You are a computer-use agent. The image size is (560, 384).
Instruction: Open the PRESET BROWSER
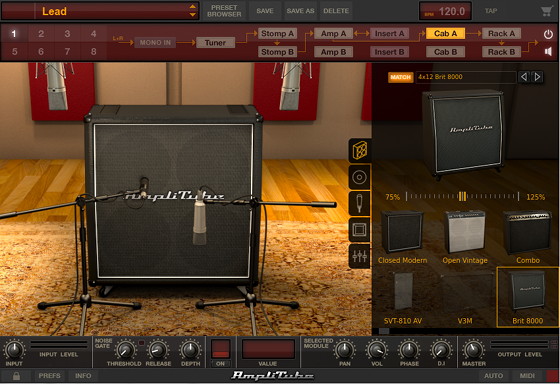click(x=224, y=11)
